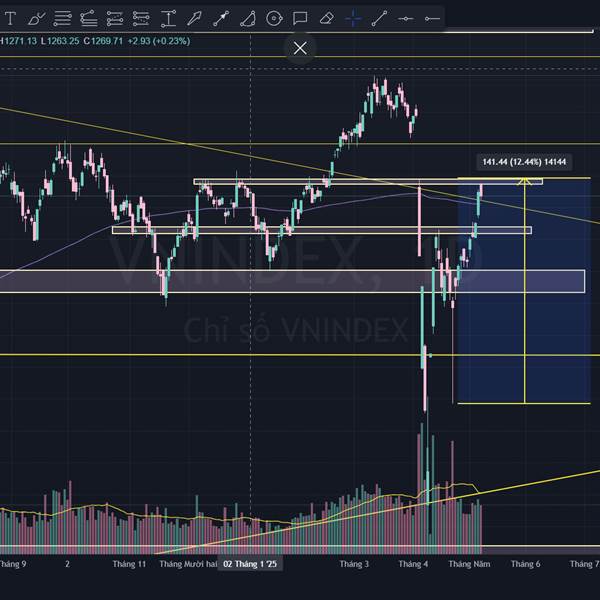This screenshot has width=600, height=600.
Task: Click the 'Tháng 11' time axis label
Action: coord(129,564)
